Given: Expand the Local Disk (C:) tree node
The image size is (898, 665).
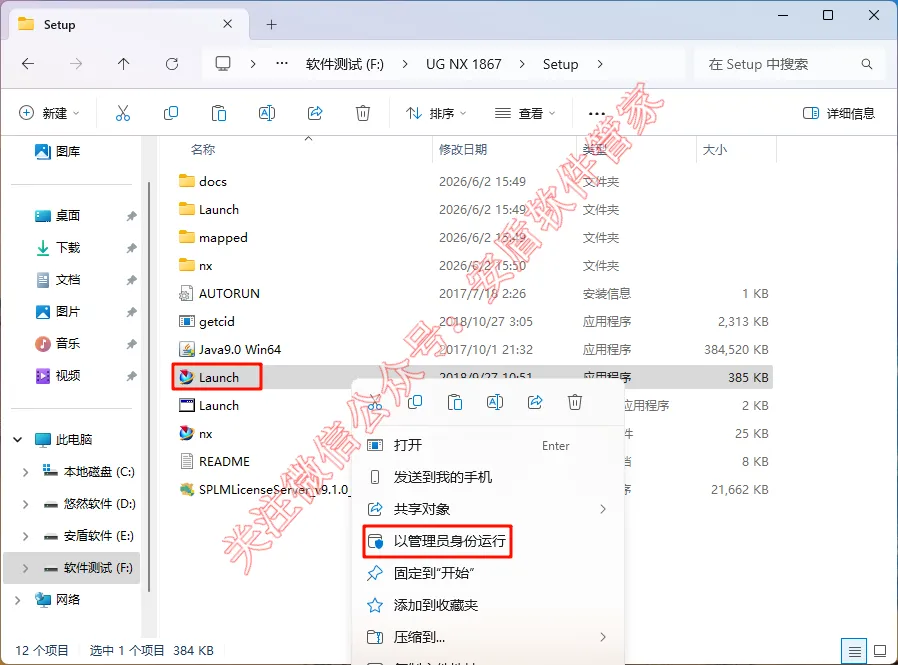Looking at the screenshot, I should click(x=25, y=472).
